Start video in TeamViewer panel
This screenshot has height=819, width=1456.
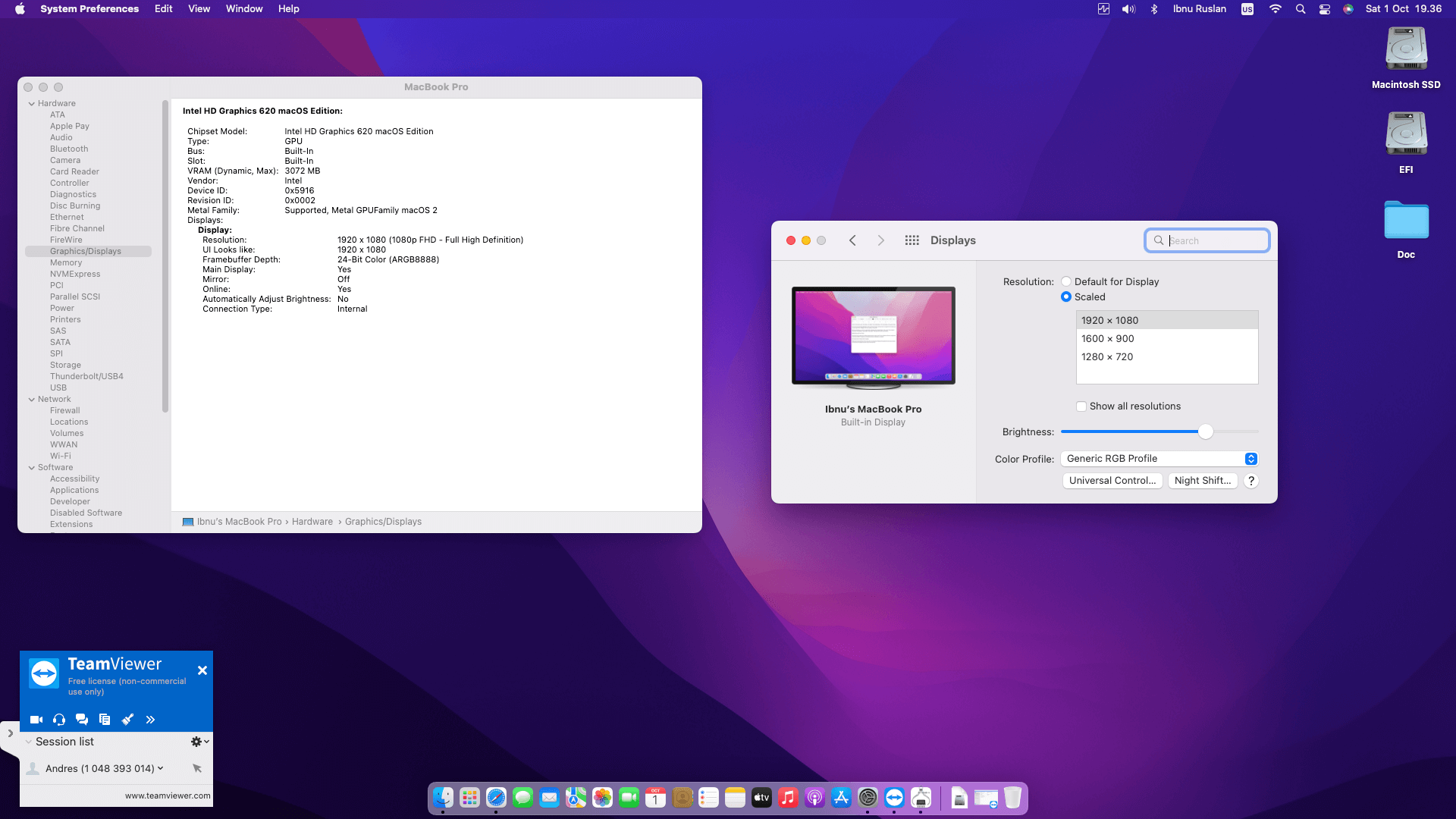click(x=36, y=719)
